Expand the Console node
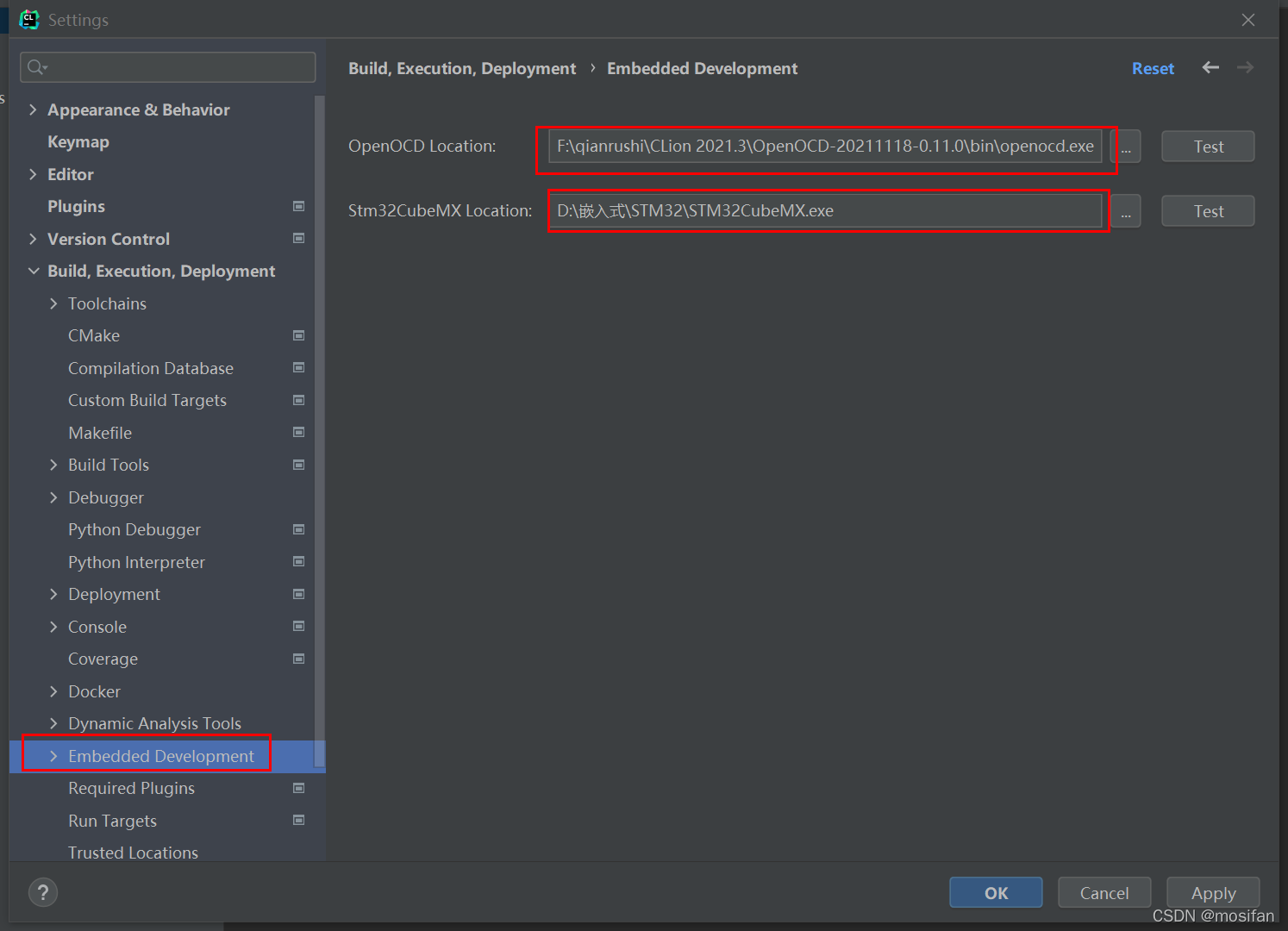The image size is (1288, 931). 53,627
